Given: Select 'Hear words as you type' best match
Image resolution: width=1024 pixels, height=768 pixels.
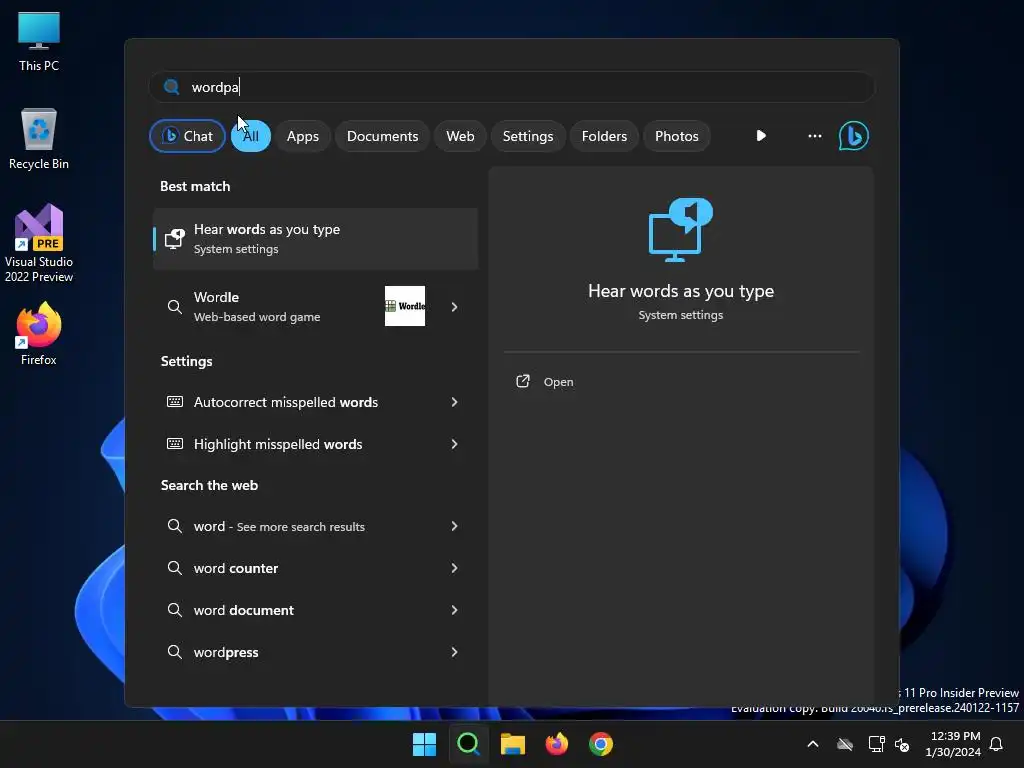Looking at the screenshot, I should tap(315, 239).
